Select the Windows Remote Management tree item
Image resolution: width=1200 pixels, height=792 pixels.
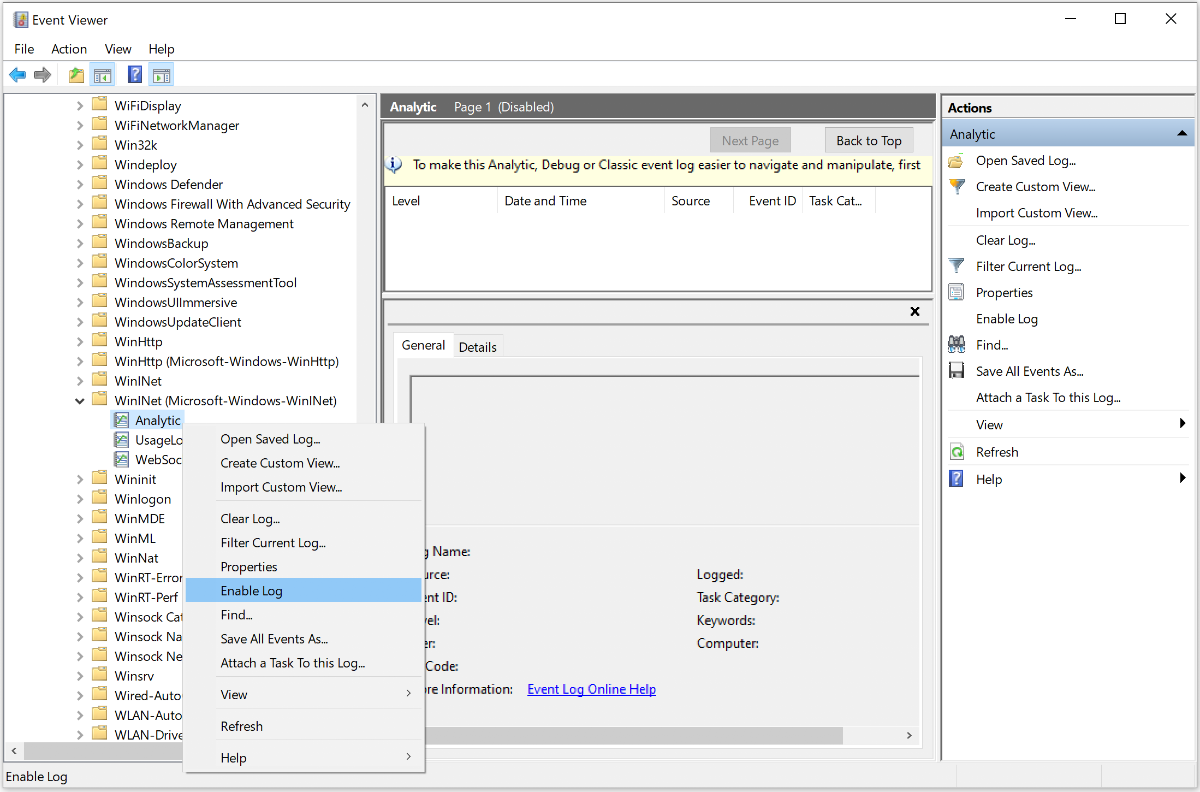pos(204,224)
